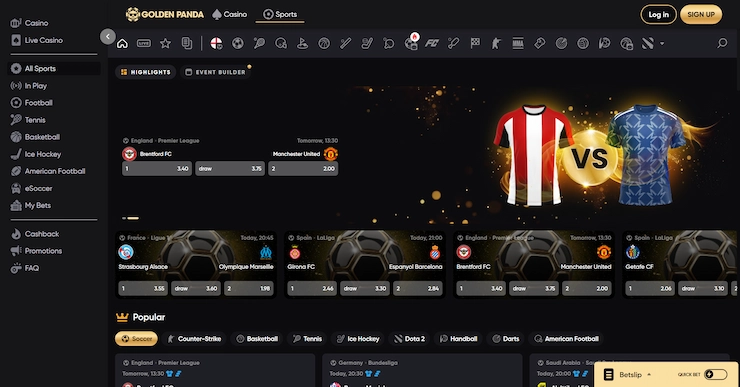Select the Counter-Strike popular filter
Screen dimensions: 740x387
click(194, 338)
